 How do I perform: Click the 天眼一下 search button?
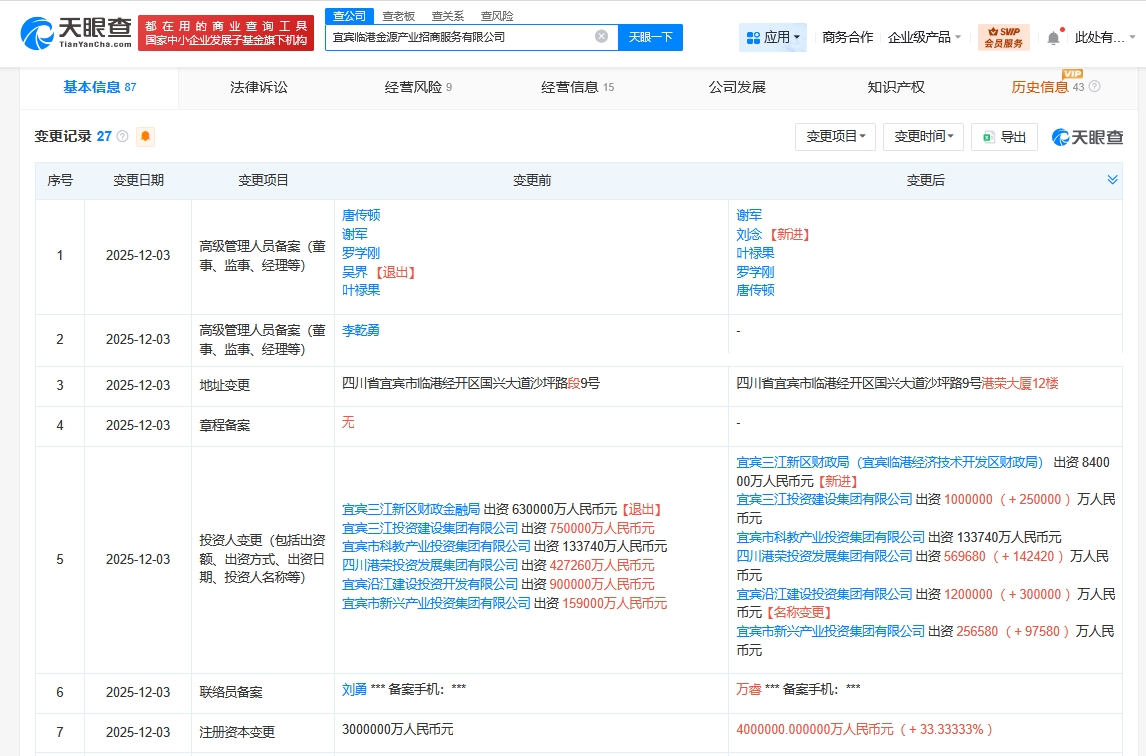pyautogui.click(x=650, y=37)
